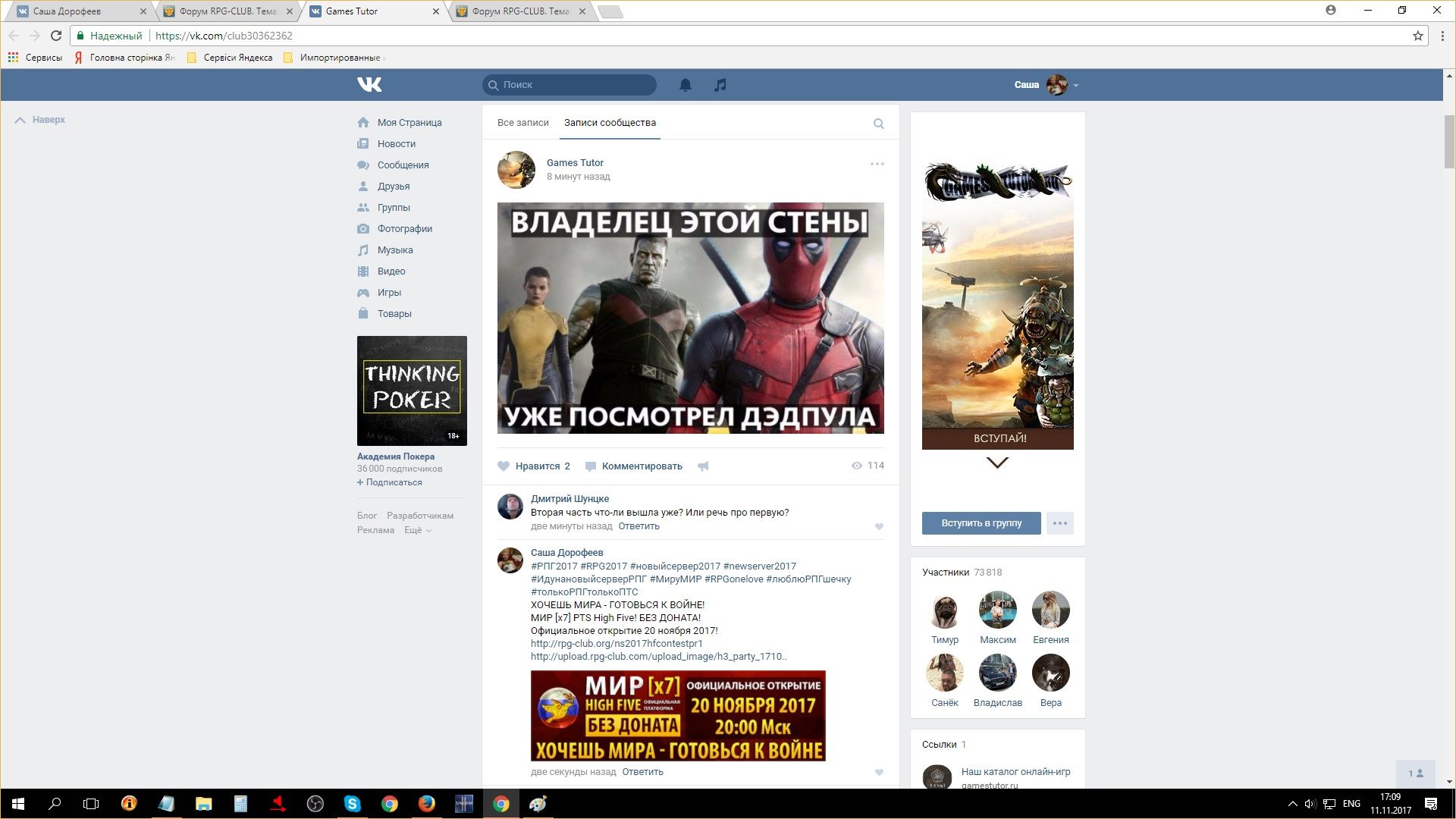Screen dimensions: 1456x819
Task: Open Skype from taskbar
Action: click(x=353, y=804)
